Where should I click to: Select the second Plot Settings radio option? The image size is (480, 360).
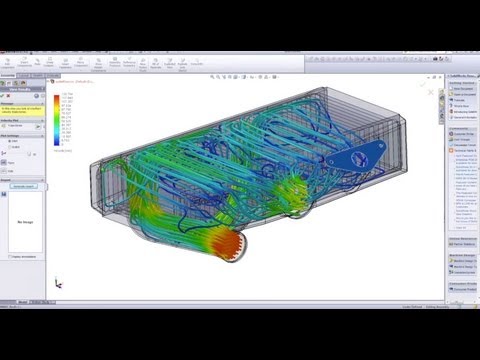[x=10, y=147]
